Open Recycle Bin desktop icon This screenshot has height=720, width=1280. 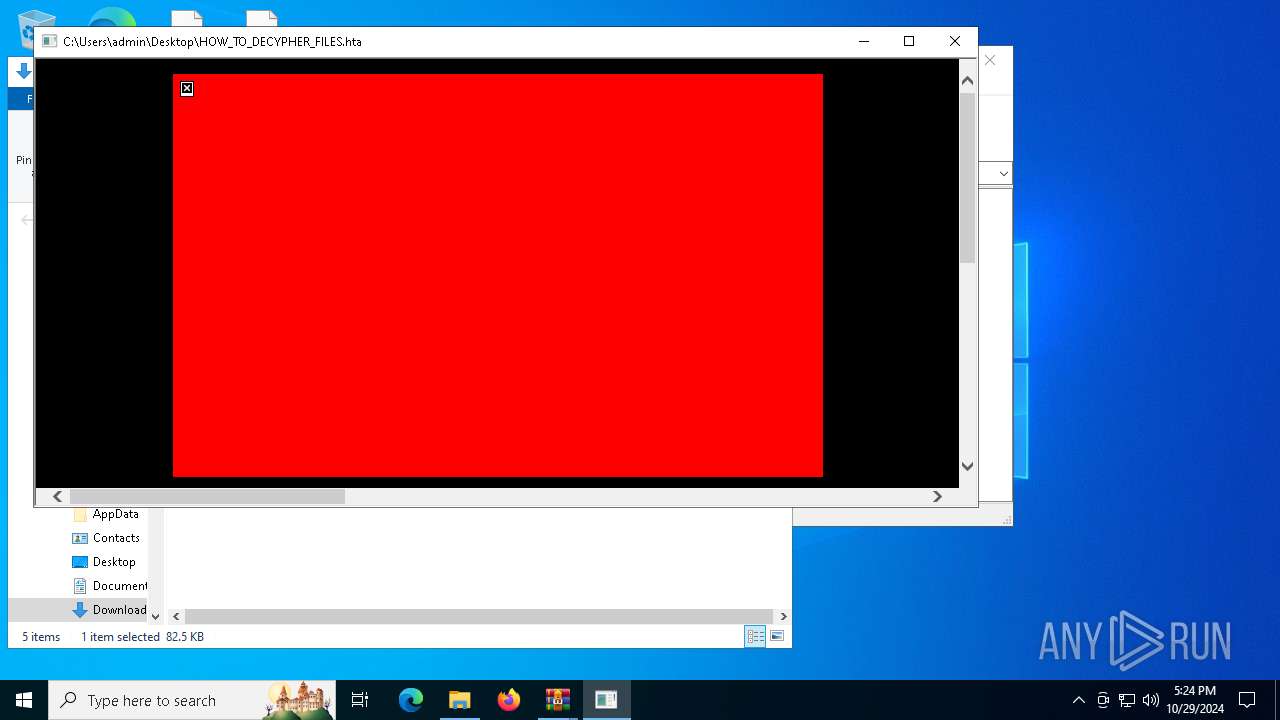coord(37,28)
